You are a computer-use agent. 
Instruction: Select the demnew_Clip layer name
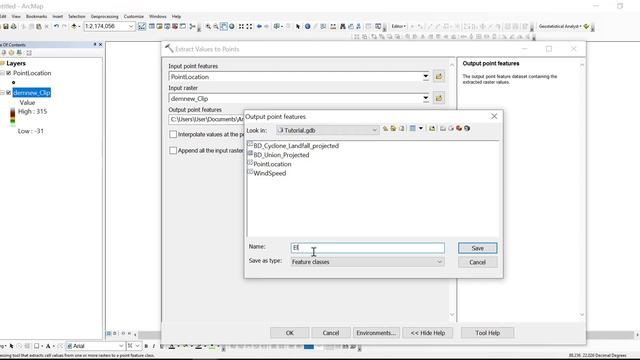pos(31,93)
